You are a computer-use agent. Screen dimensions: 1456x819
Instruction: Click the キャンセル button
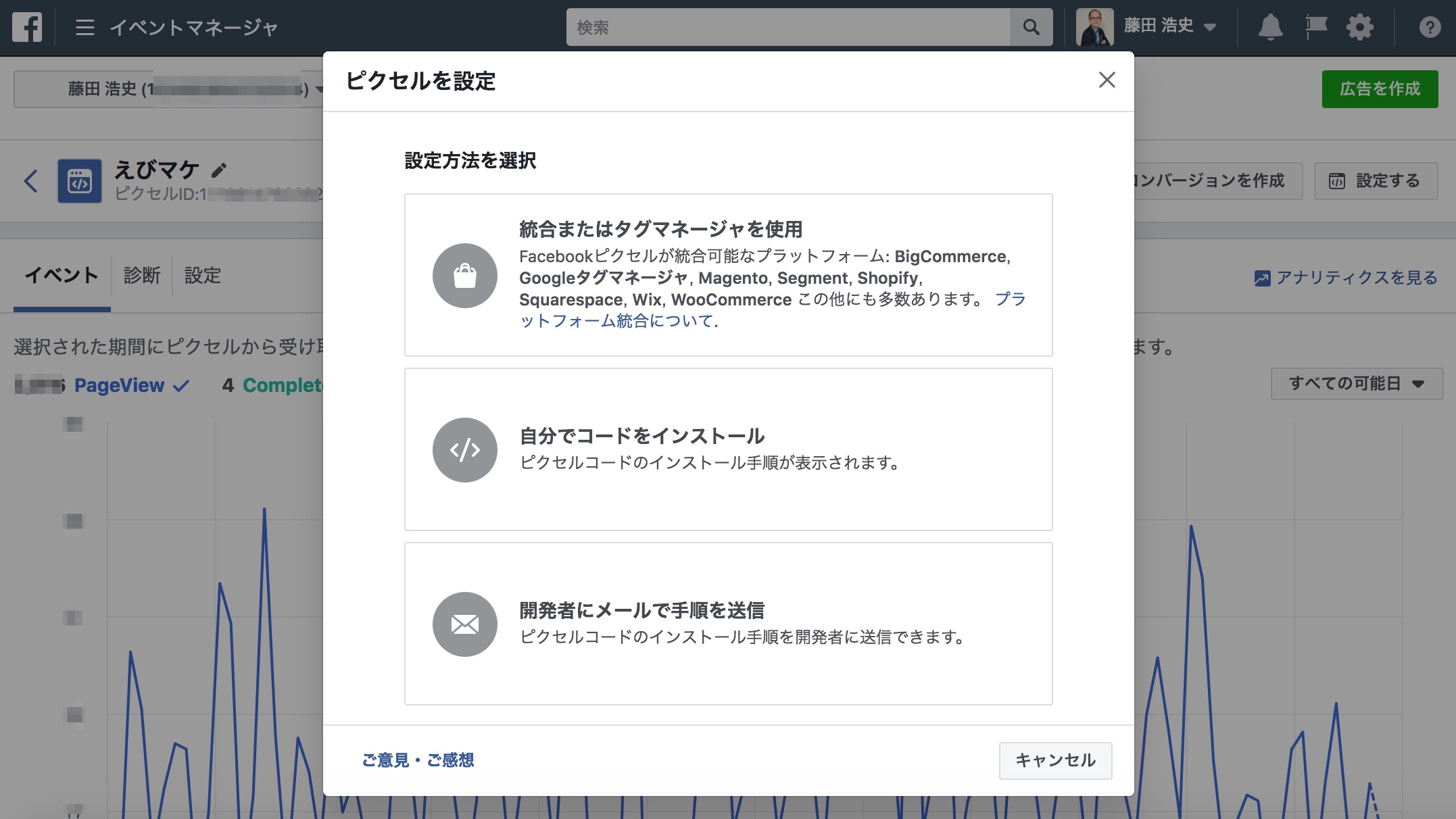1055,760
